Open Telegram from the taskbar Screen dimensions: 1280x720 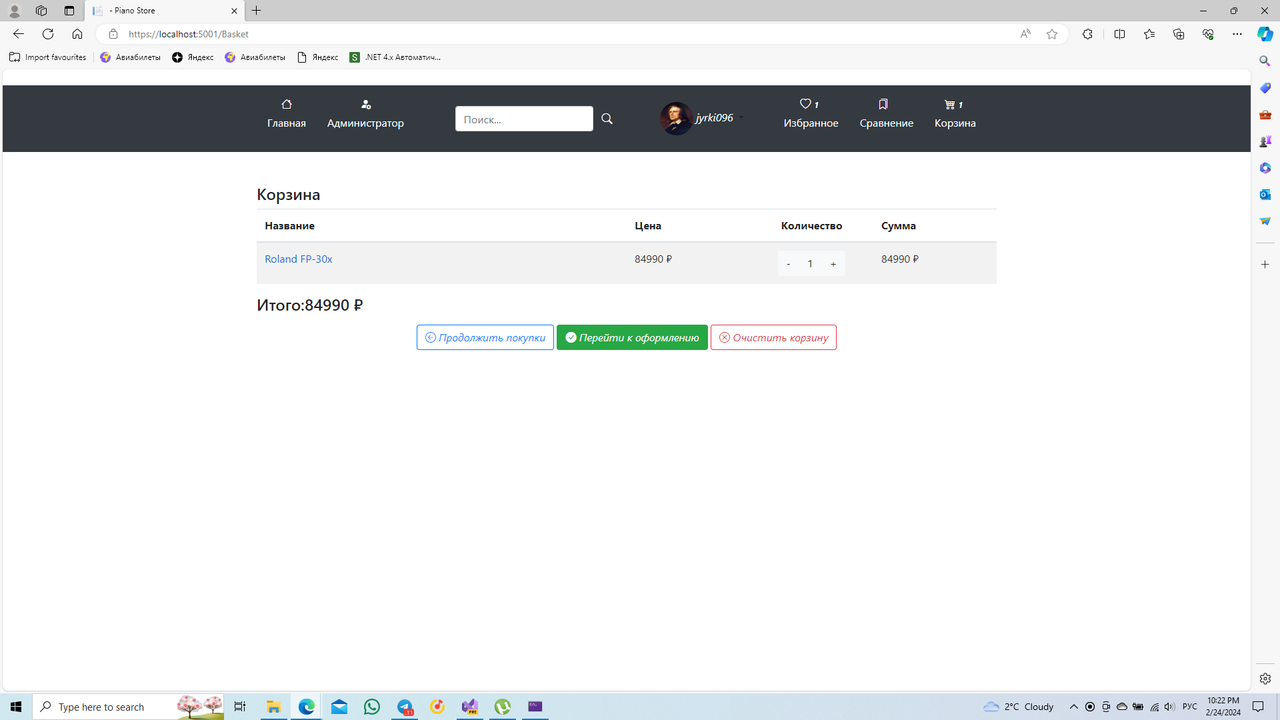[405, 707]
